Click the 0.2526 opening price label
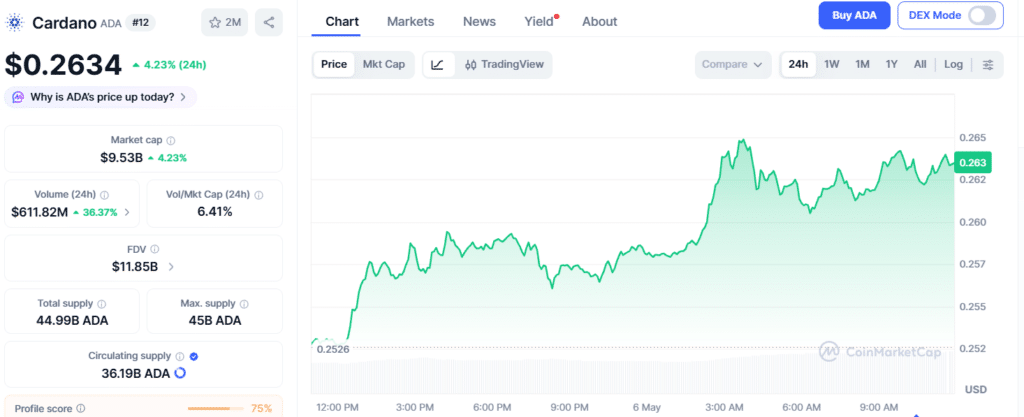Viewport: 1024px width, 417px height. (333, 349)
